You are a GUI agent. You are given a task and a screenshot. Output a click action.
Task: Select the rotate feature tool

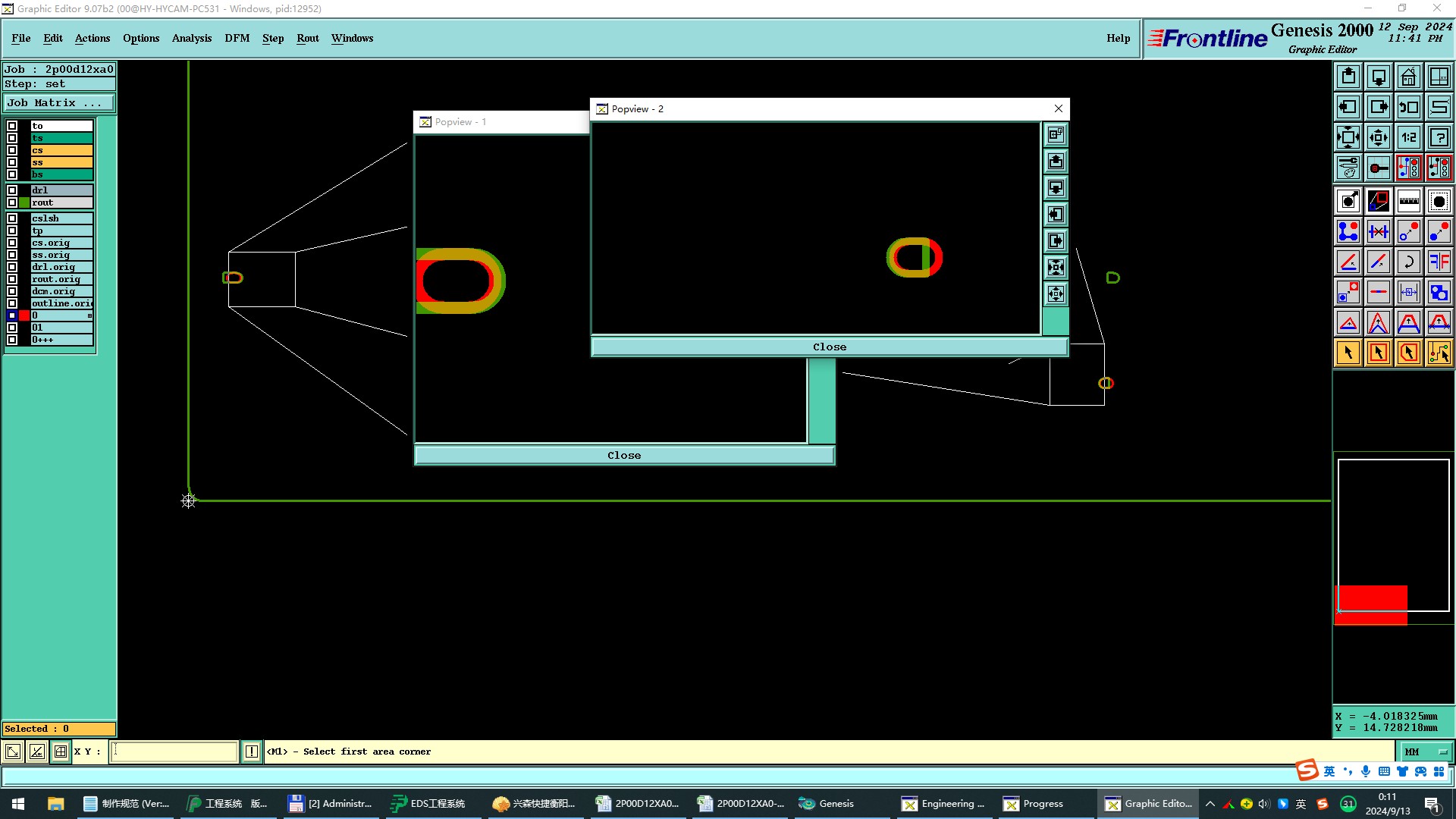coord(1408,262)
